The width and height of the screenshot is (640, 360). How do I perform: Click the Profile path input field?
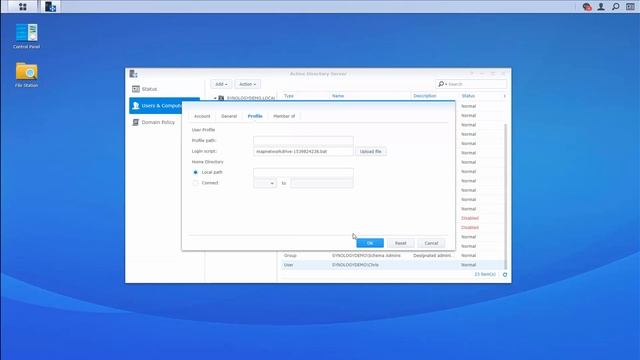303,141
